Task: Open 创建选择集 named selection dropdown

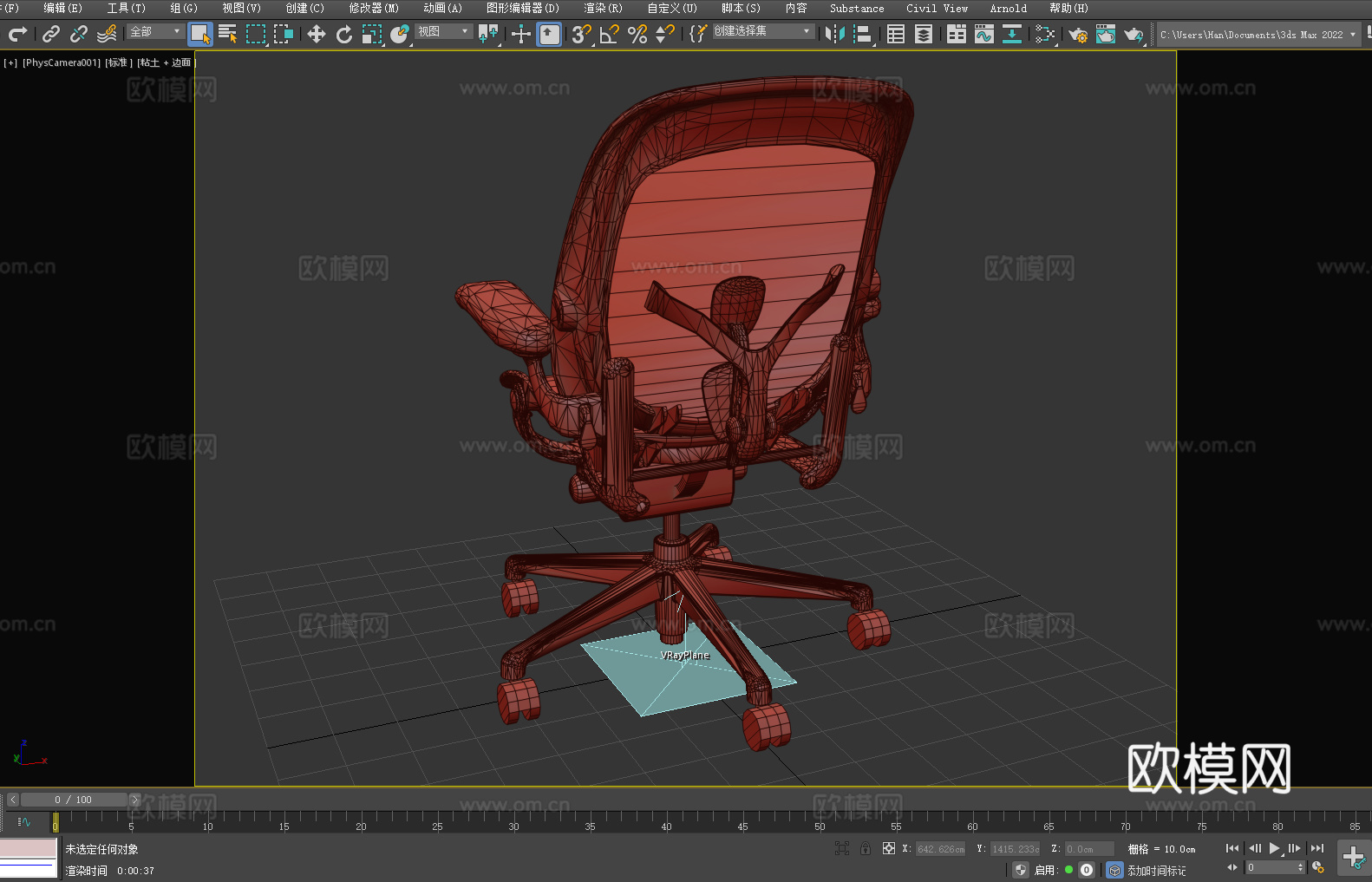Action: pos(763,31)
